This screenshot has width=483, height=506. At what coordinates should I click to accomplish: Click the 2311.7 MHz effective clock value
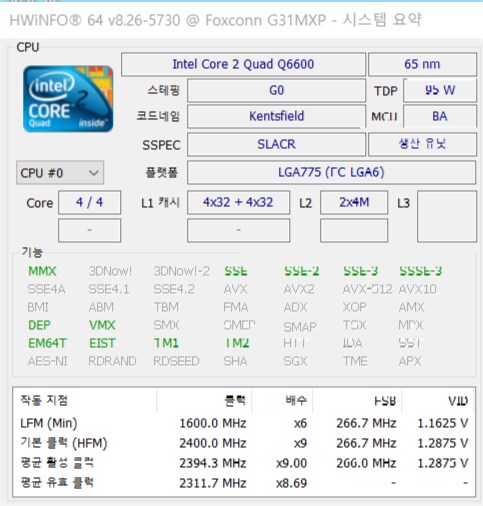[213, 483]
